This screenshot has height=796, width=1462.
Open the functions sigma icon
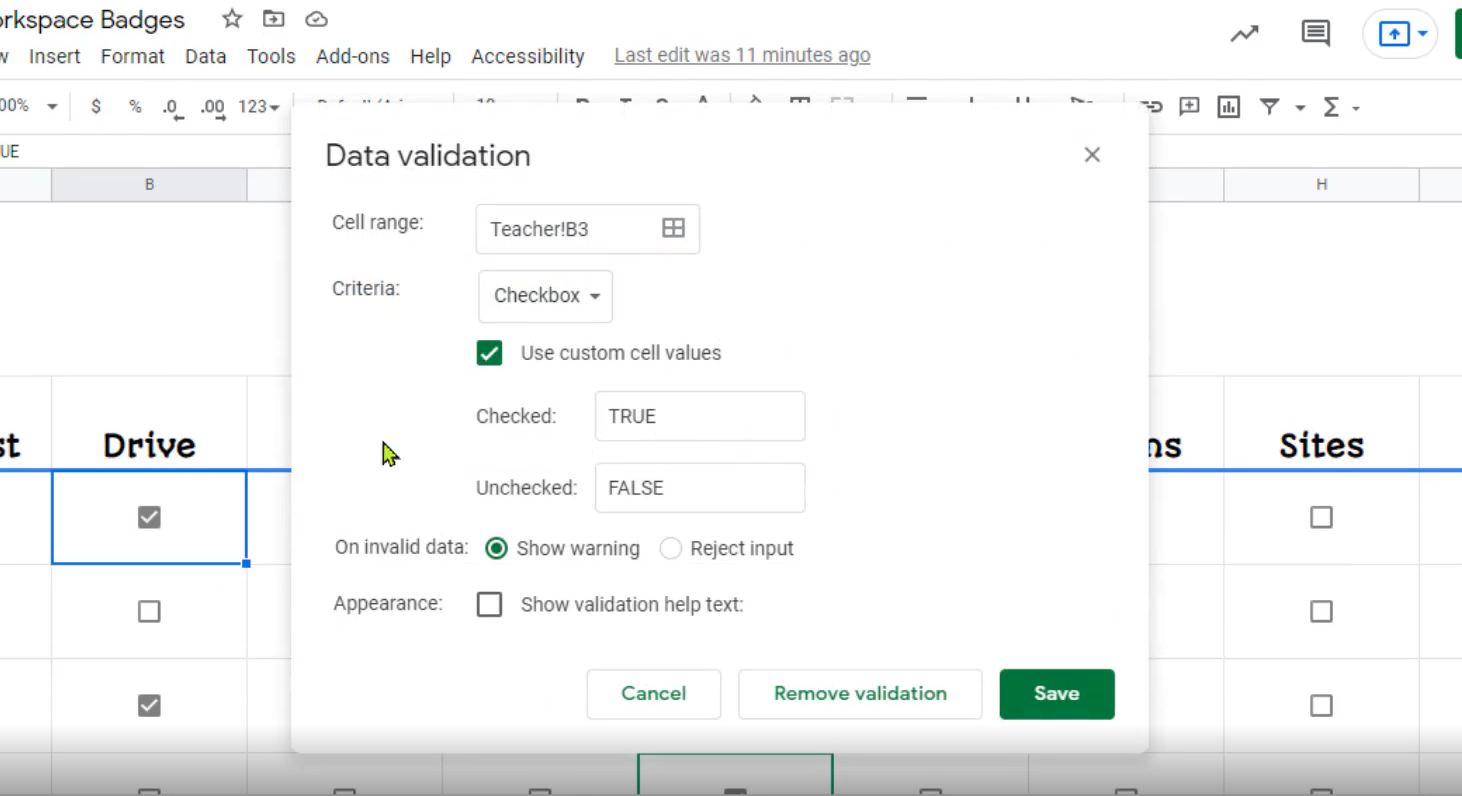1331,107
